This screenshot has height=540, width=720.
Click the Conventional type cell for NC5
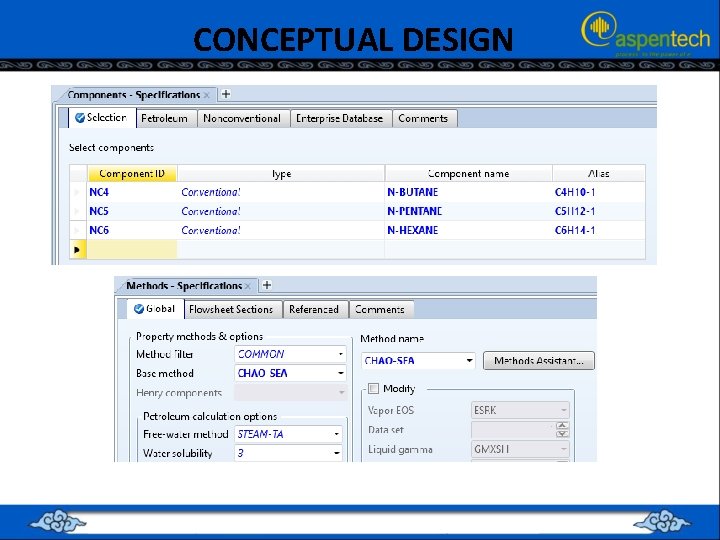click(x=281, y=211)
